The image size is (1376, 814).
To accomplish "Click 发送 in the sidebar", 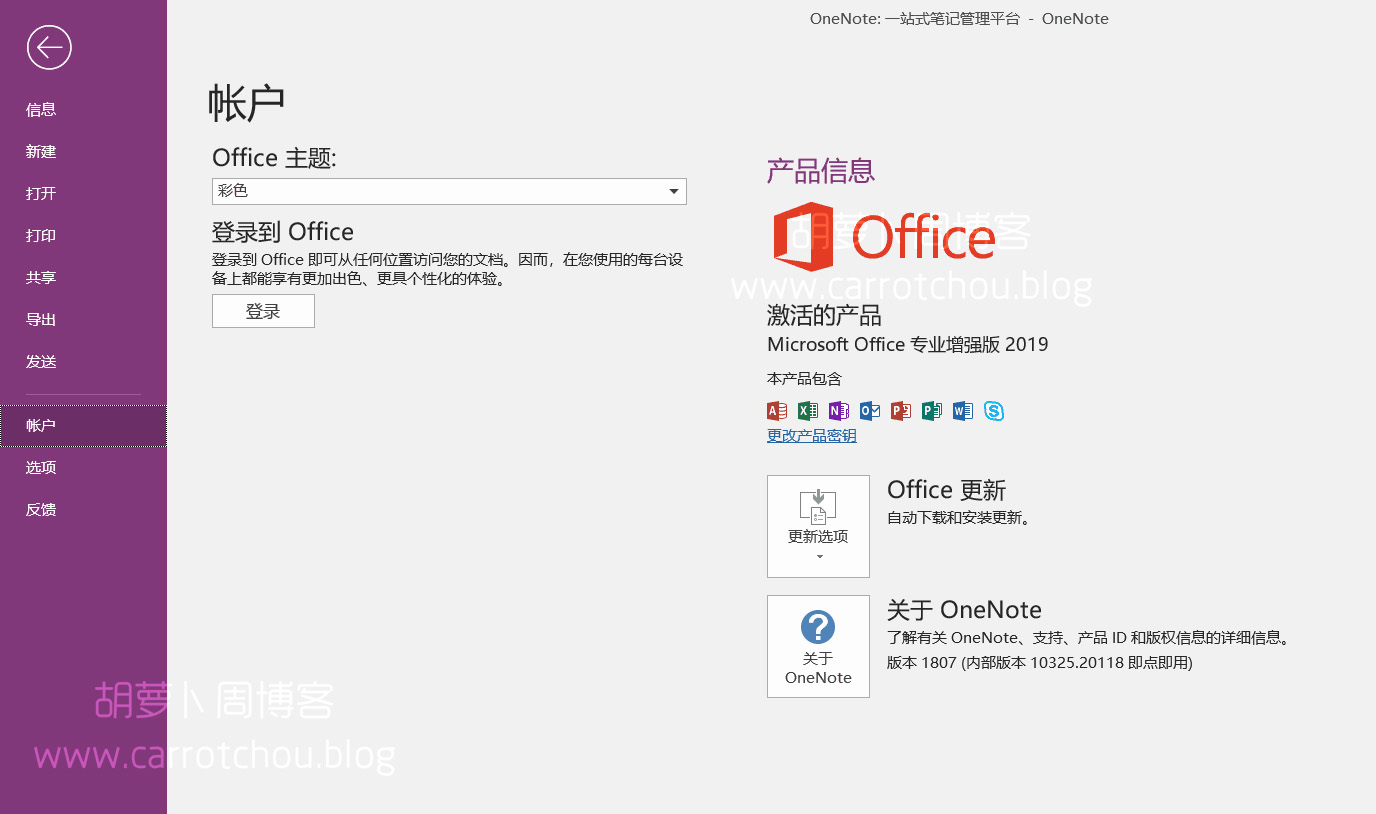I will (83, 362).
